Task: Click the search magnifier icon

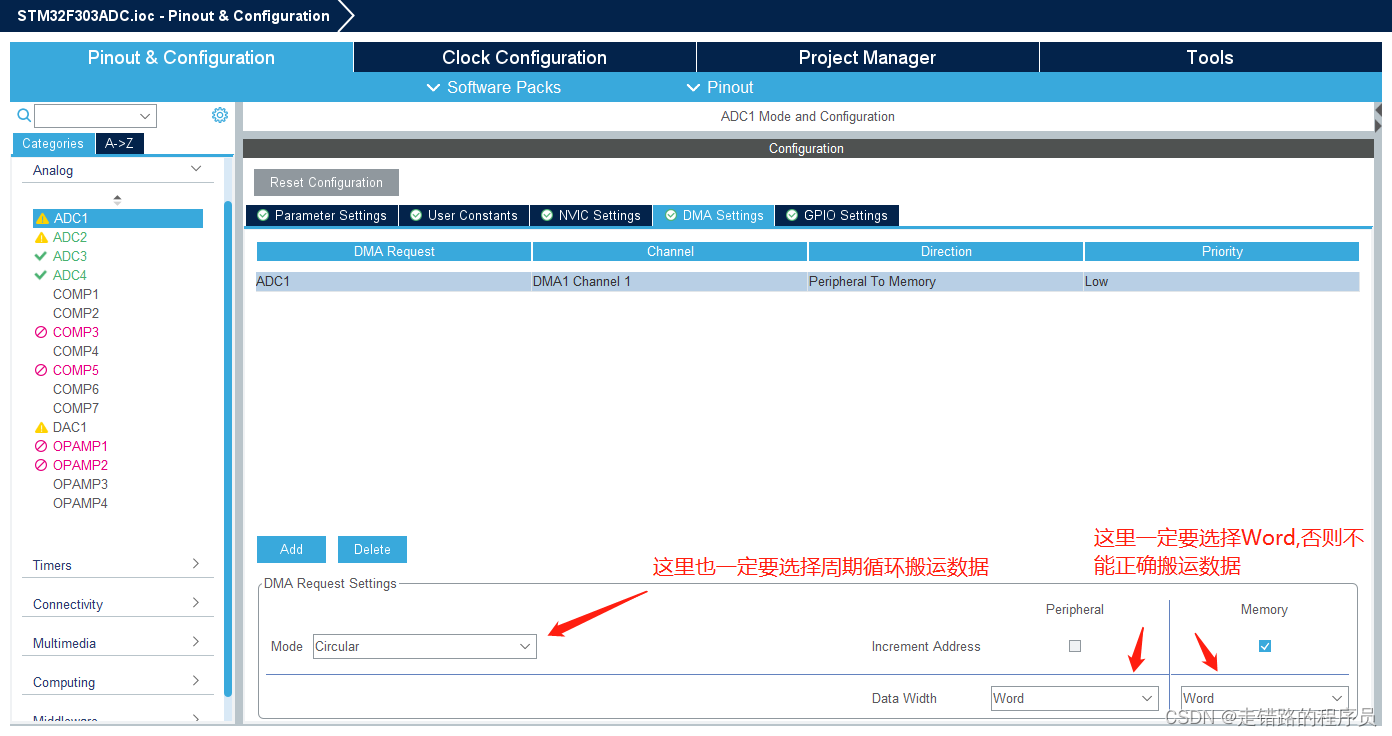Action: point(24,116)
